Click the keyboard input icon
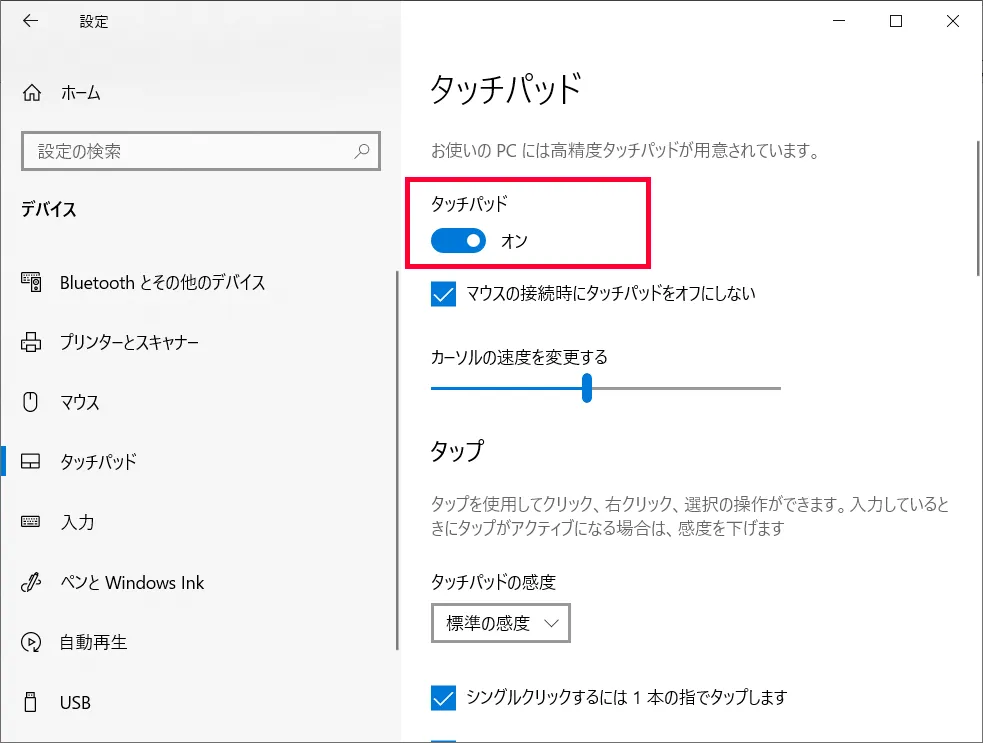Viewport: 983px width, 743px height. pos(30,522)
